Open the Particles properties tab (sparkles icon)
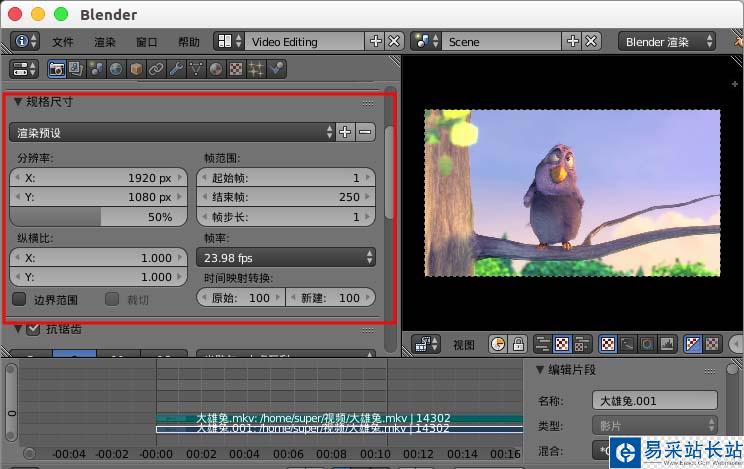The width and height of the screenshot is (744, 469). [x=256, y=69]
